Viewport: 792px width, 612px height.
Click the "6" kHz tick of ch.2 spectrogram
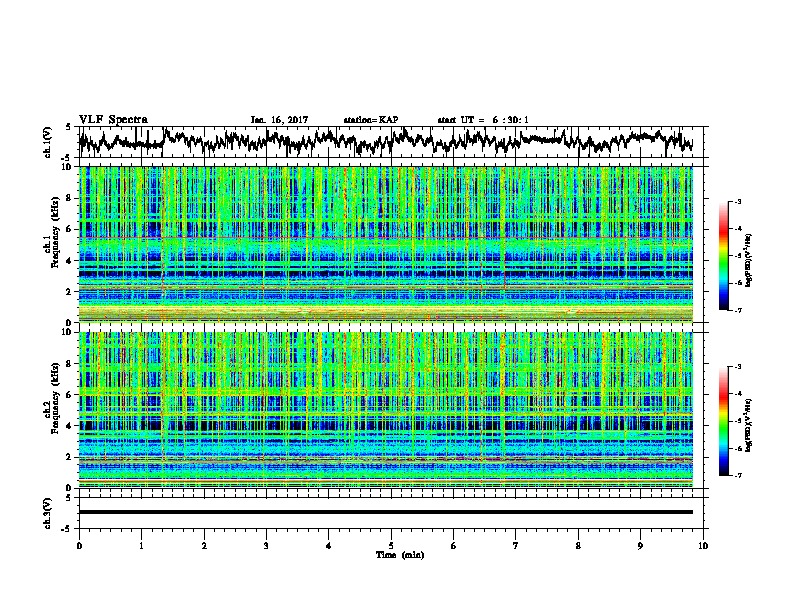pos(71,395)
